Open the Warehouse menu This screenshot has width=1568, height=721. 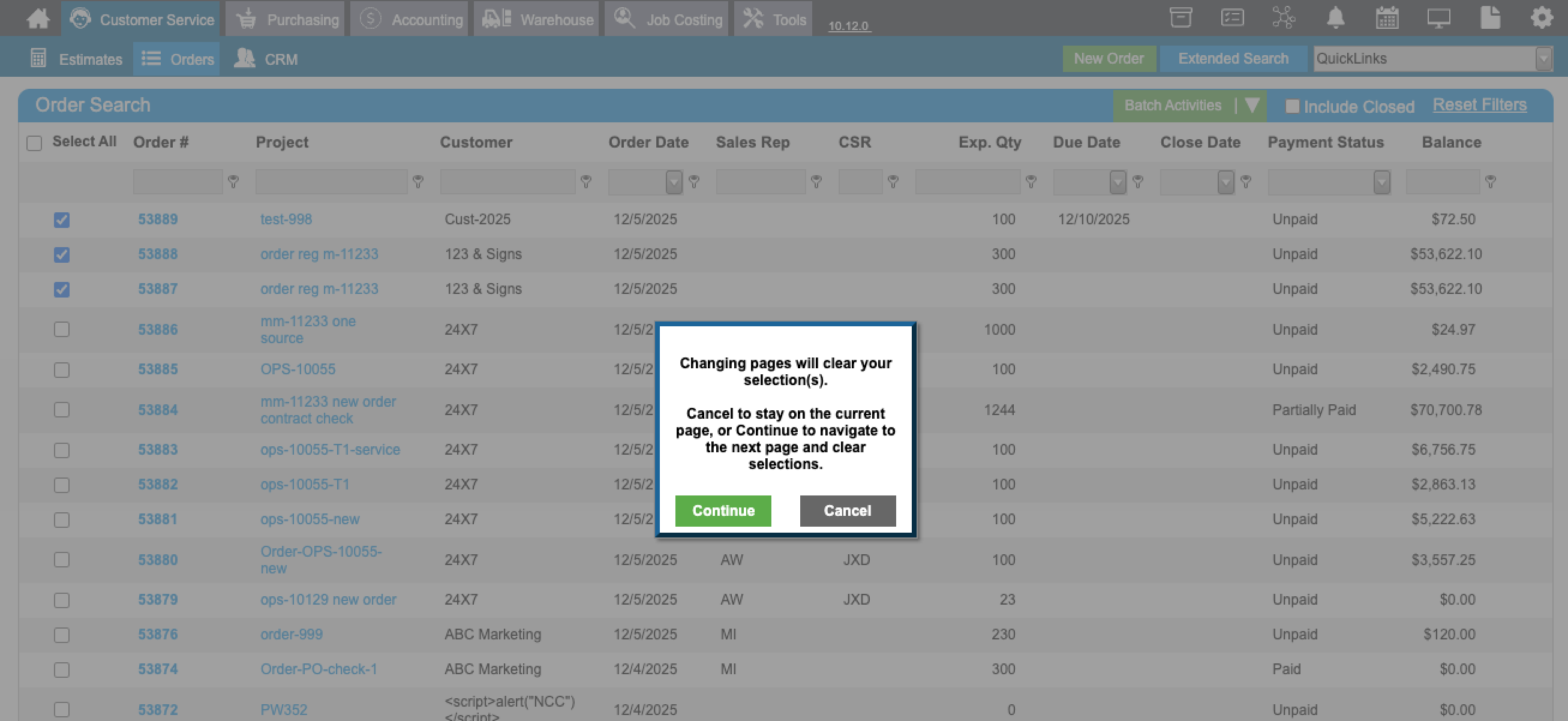(x=537, y=19)
